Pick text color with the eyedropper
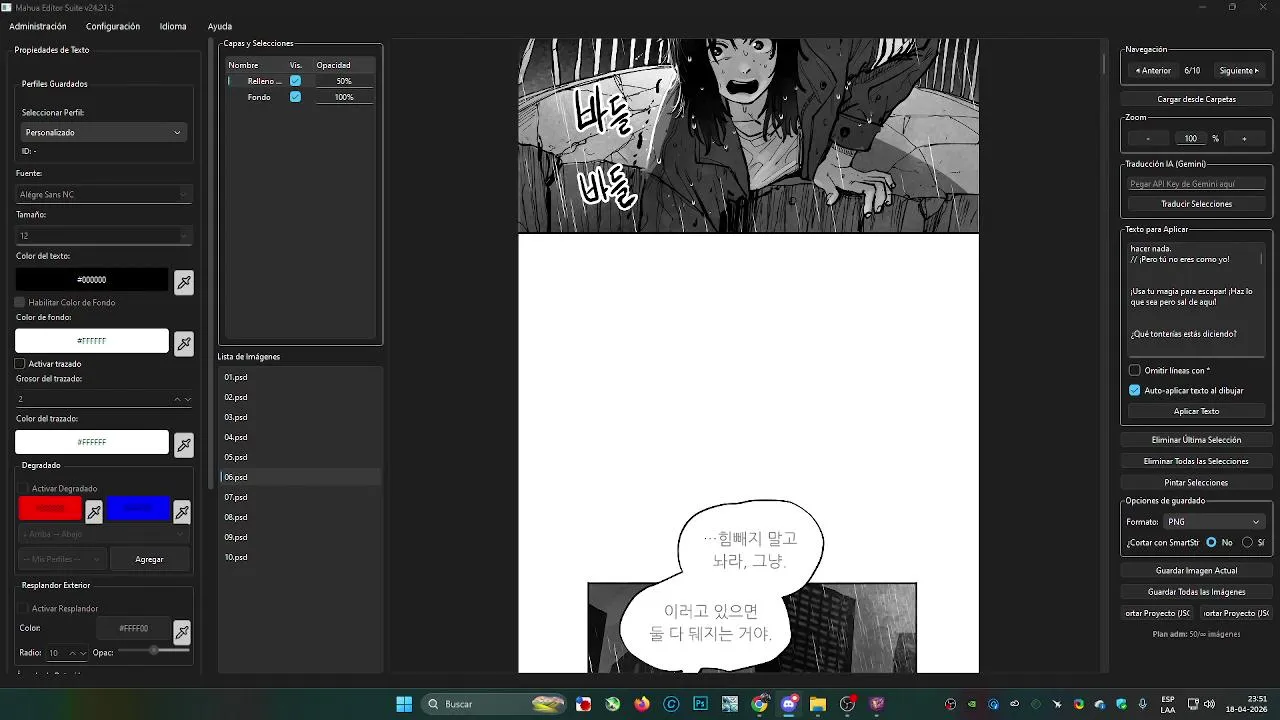This screenshot has width=1280, height=720. 184,282
